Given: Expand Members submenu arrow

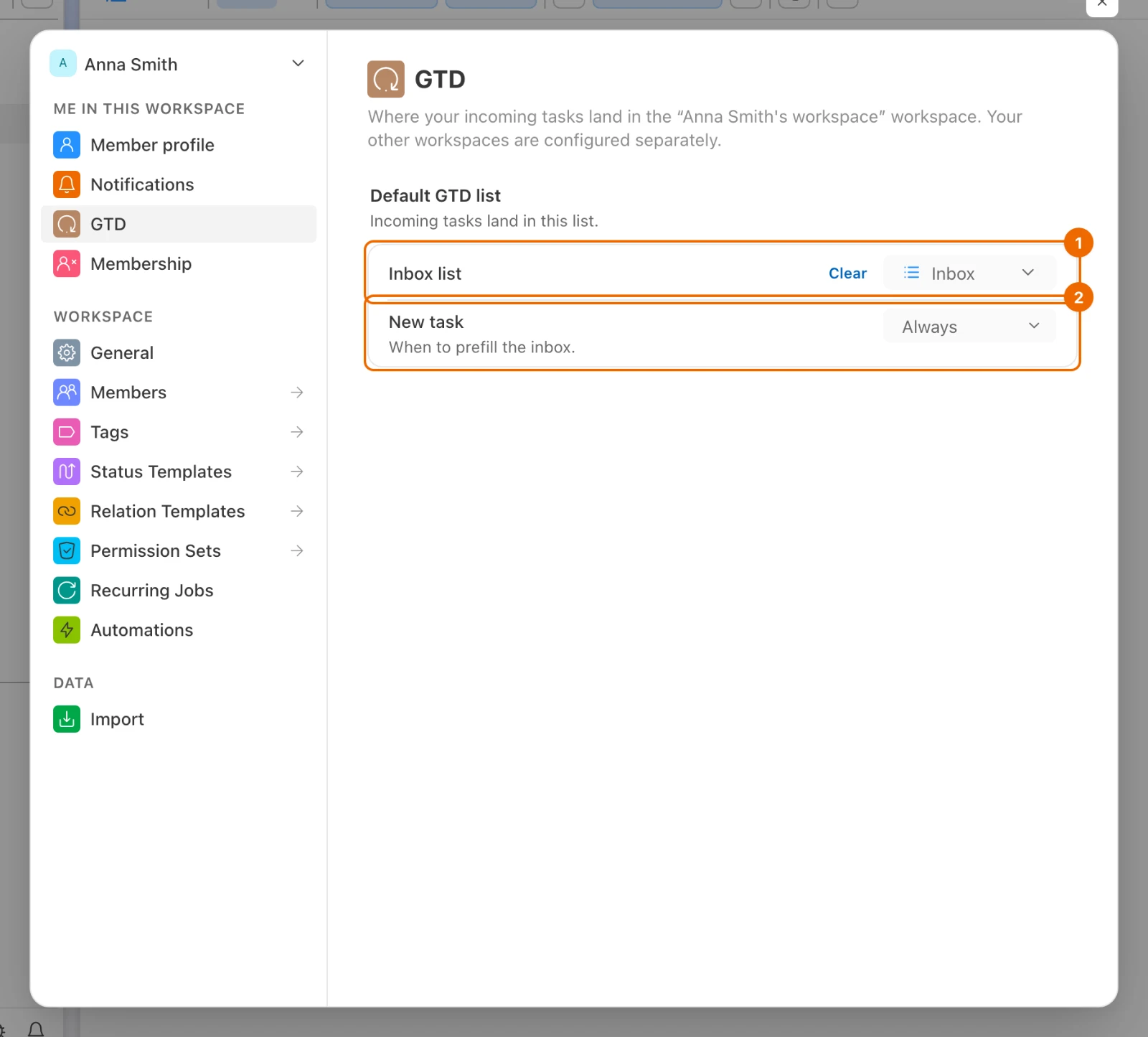Looking at the screenshot, I should pyautogui.click(x=297, y=392).
